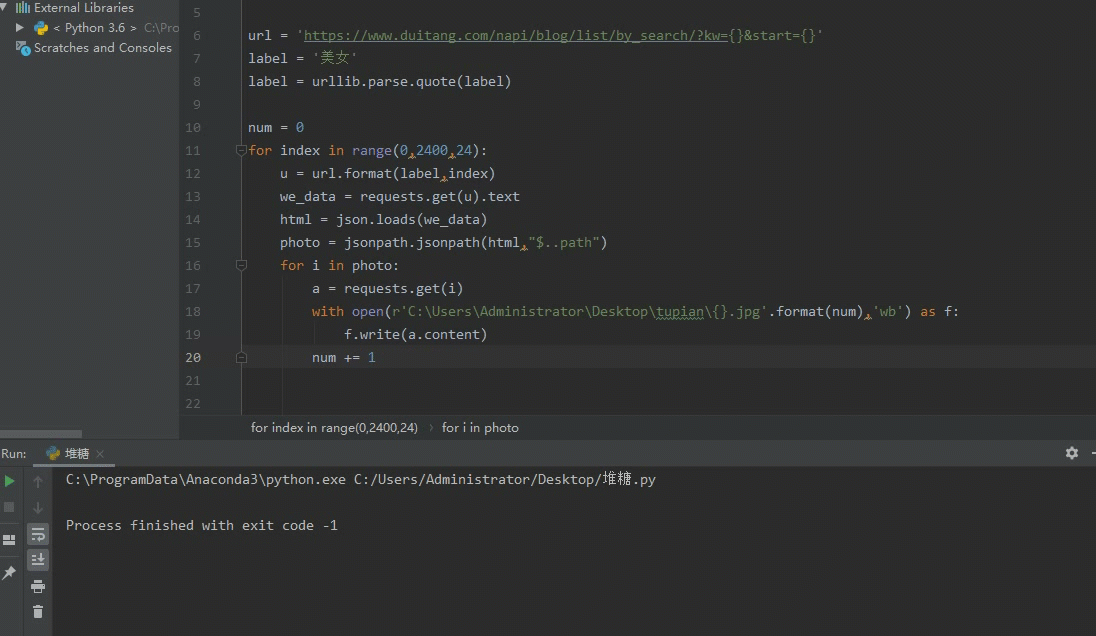This screenshot has height=636, width=1096.
Task: Click 'requests.get(i)' on line 17
Action: pos(403,289)
